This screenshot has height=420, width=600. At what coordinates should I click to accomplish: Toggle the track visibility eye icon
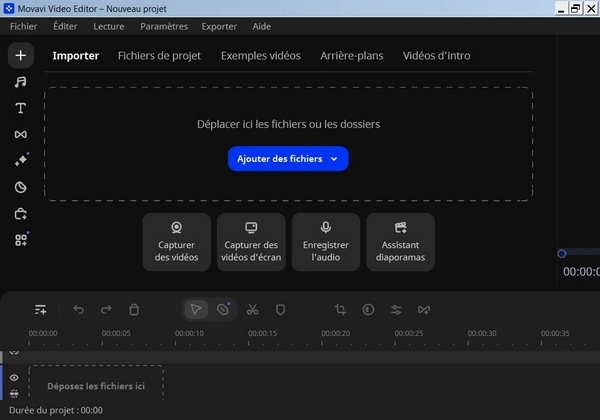(x=14, y=377)
